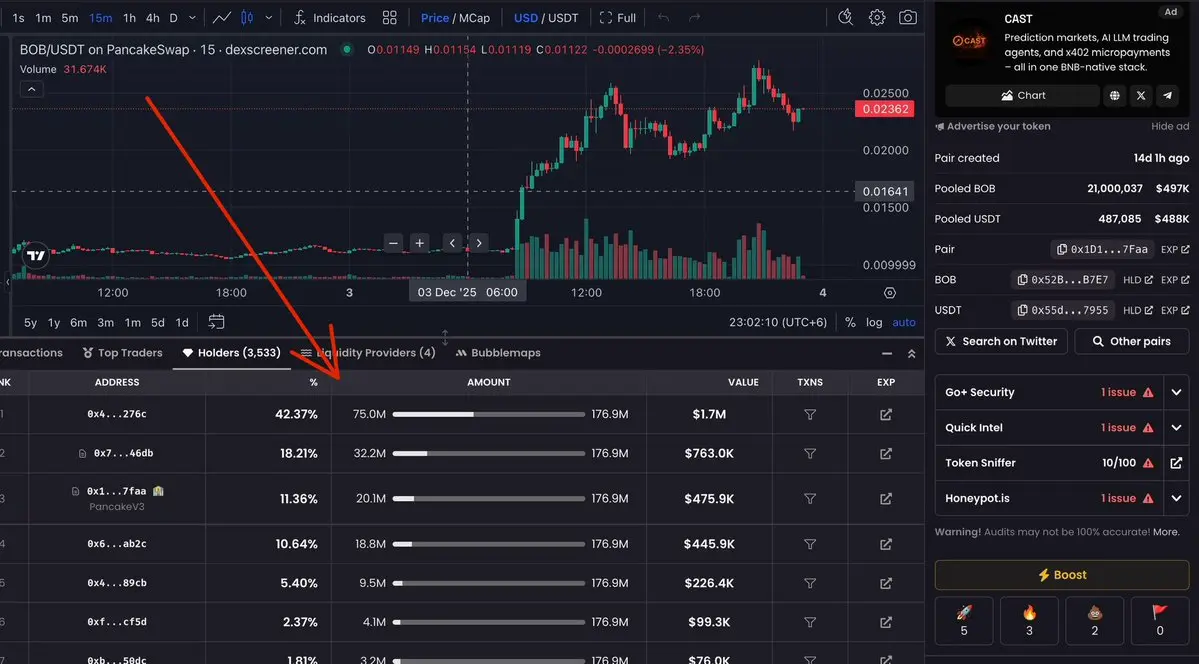
Task: Open the Indicators menu
Action: (x=330, y=18)
